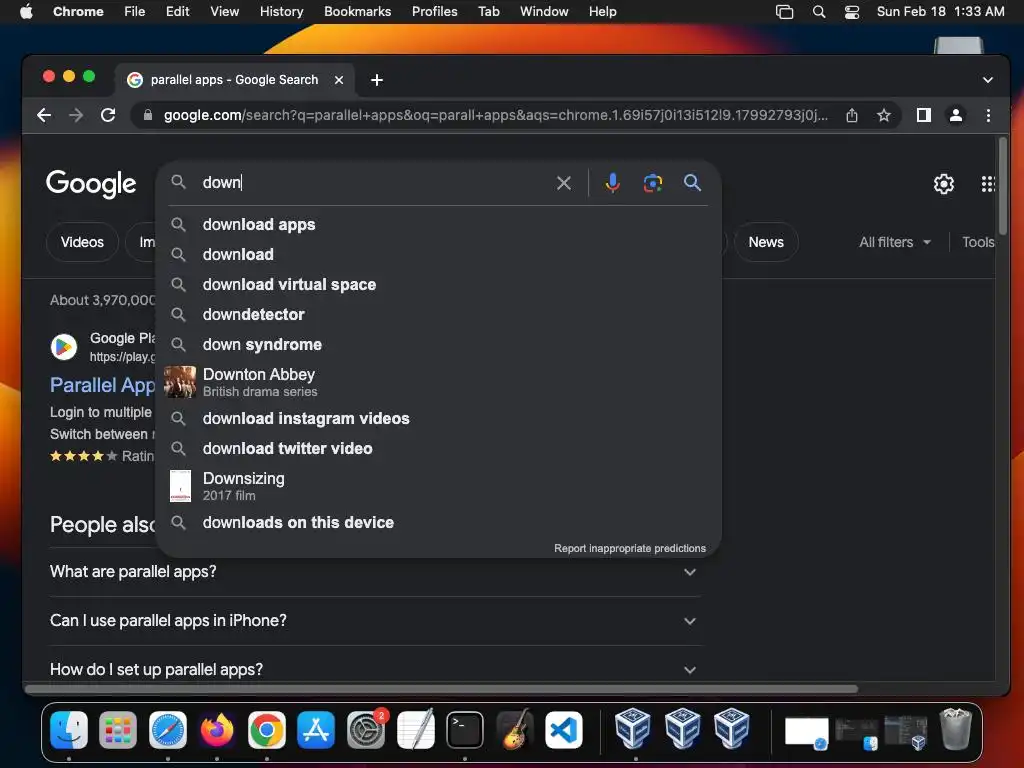This screenshot has width=1024, height=768.
Task: Select suggestion download virtual space
Action: [438, 285]
